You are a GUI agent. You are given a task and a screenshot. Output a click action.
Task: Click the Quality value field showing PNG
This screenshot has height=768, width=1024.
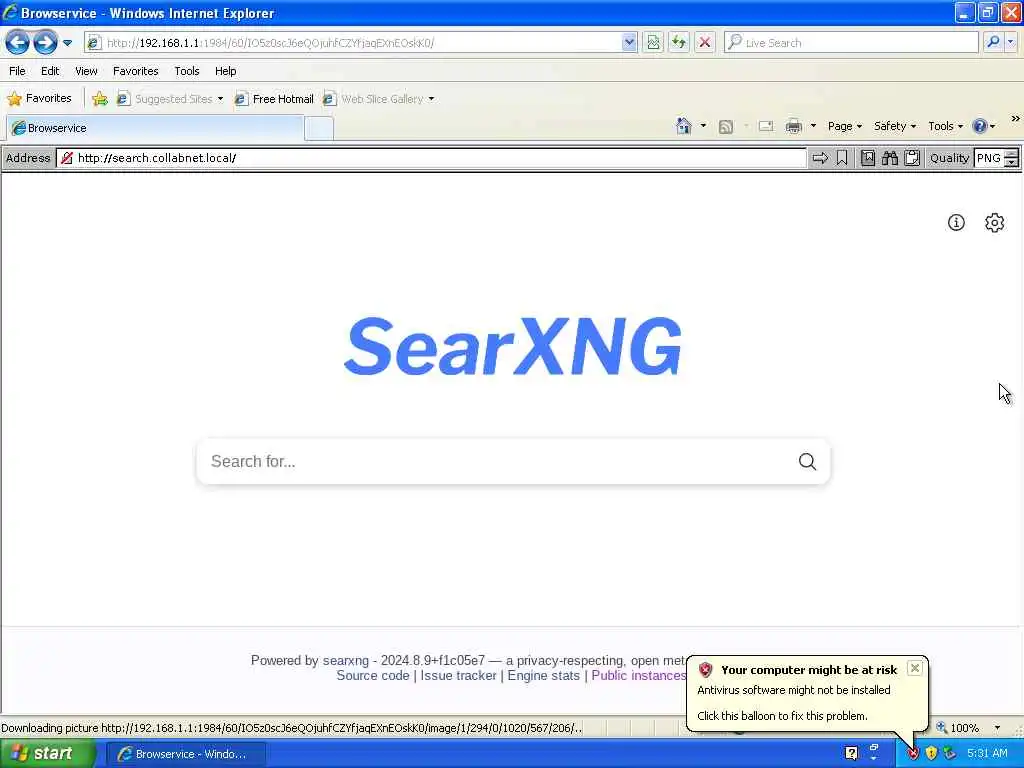(989, 158)
